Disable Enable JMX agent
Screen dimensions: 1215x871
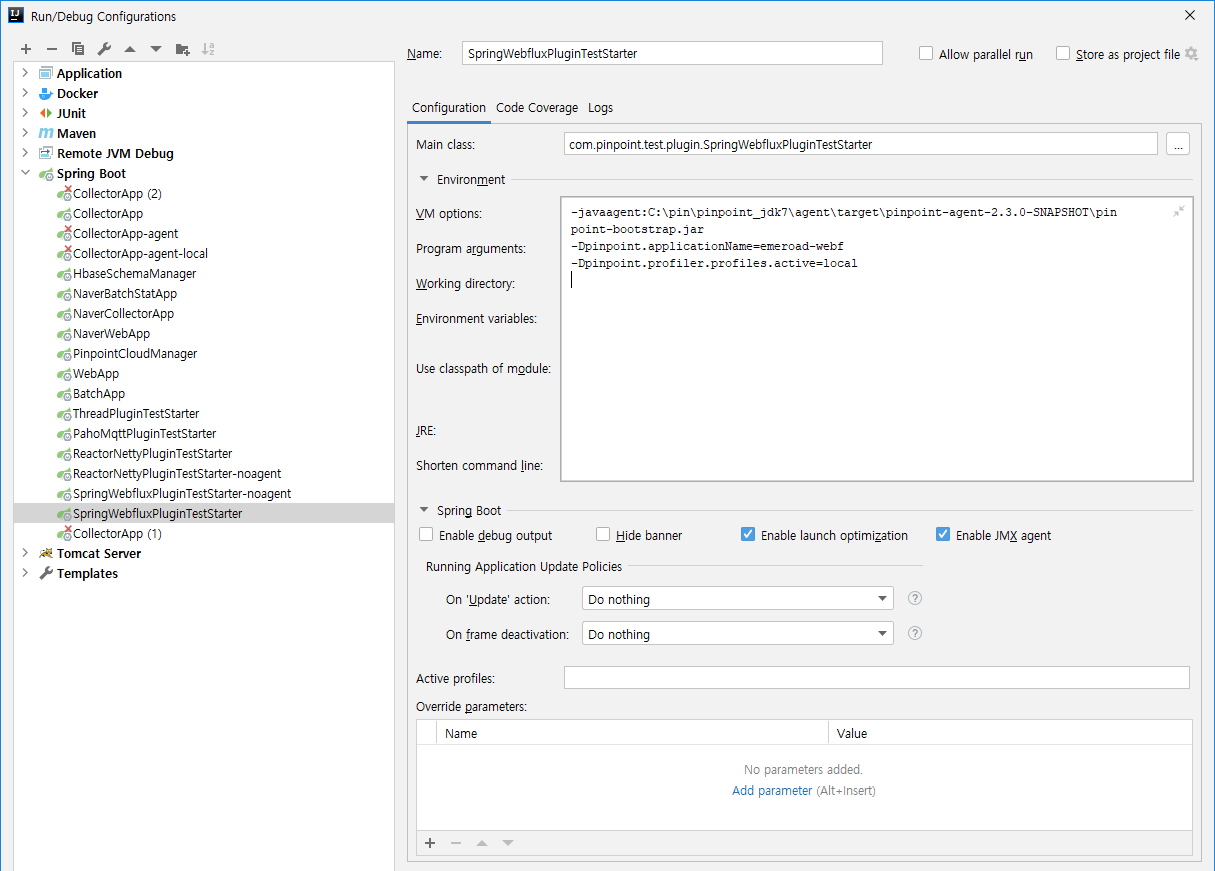pyautogui.click(x=942, y=534)
